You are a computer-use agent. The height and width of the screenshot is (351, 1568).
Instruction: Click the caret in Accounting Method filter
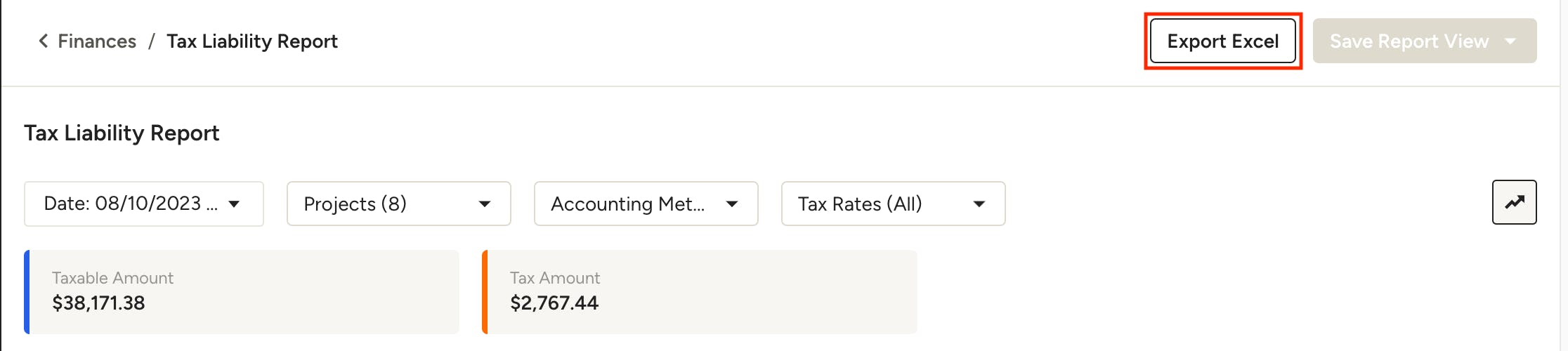732,204
